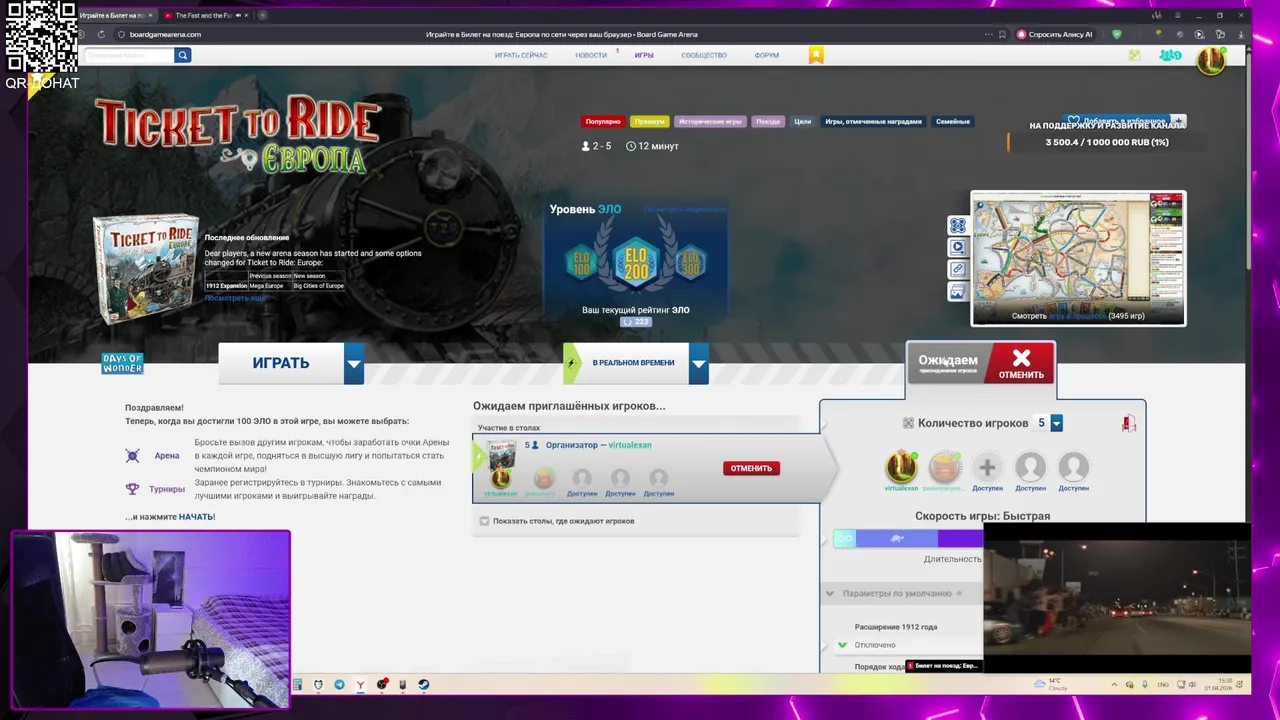The height and width of the screenshot is (720, 1280).
Task: Click the Игры, отмеченные наградами tag
Action: click(873, 121)
